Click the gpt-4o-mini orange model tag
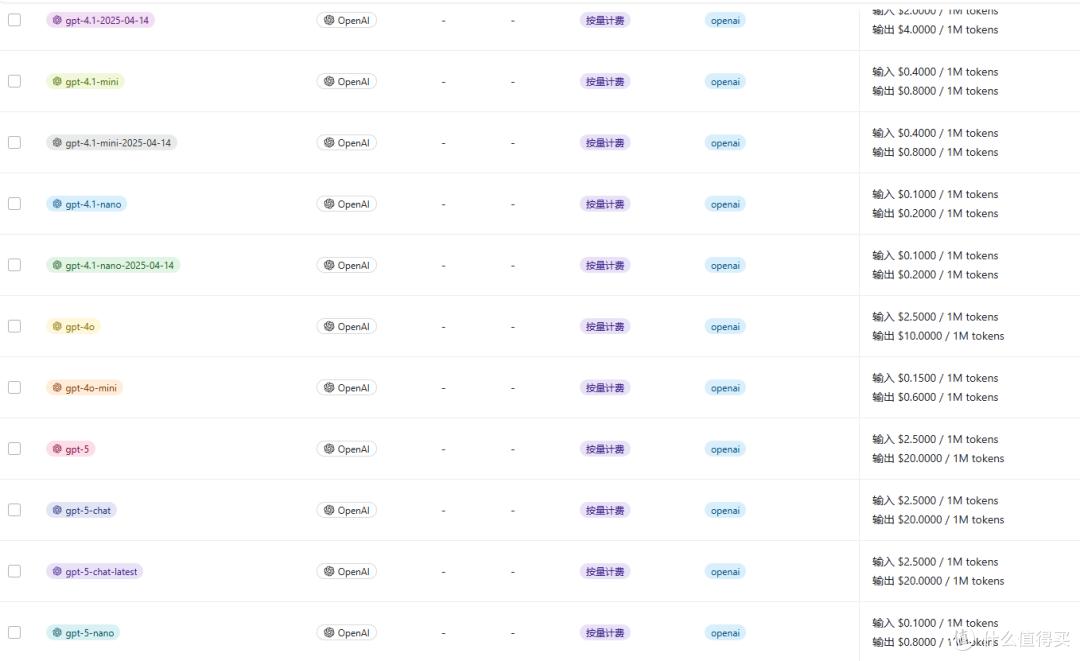This screenshot has width=1080, height=661. tap(84, 388)
